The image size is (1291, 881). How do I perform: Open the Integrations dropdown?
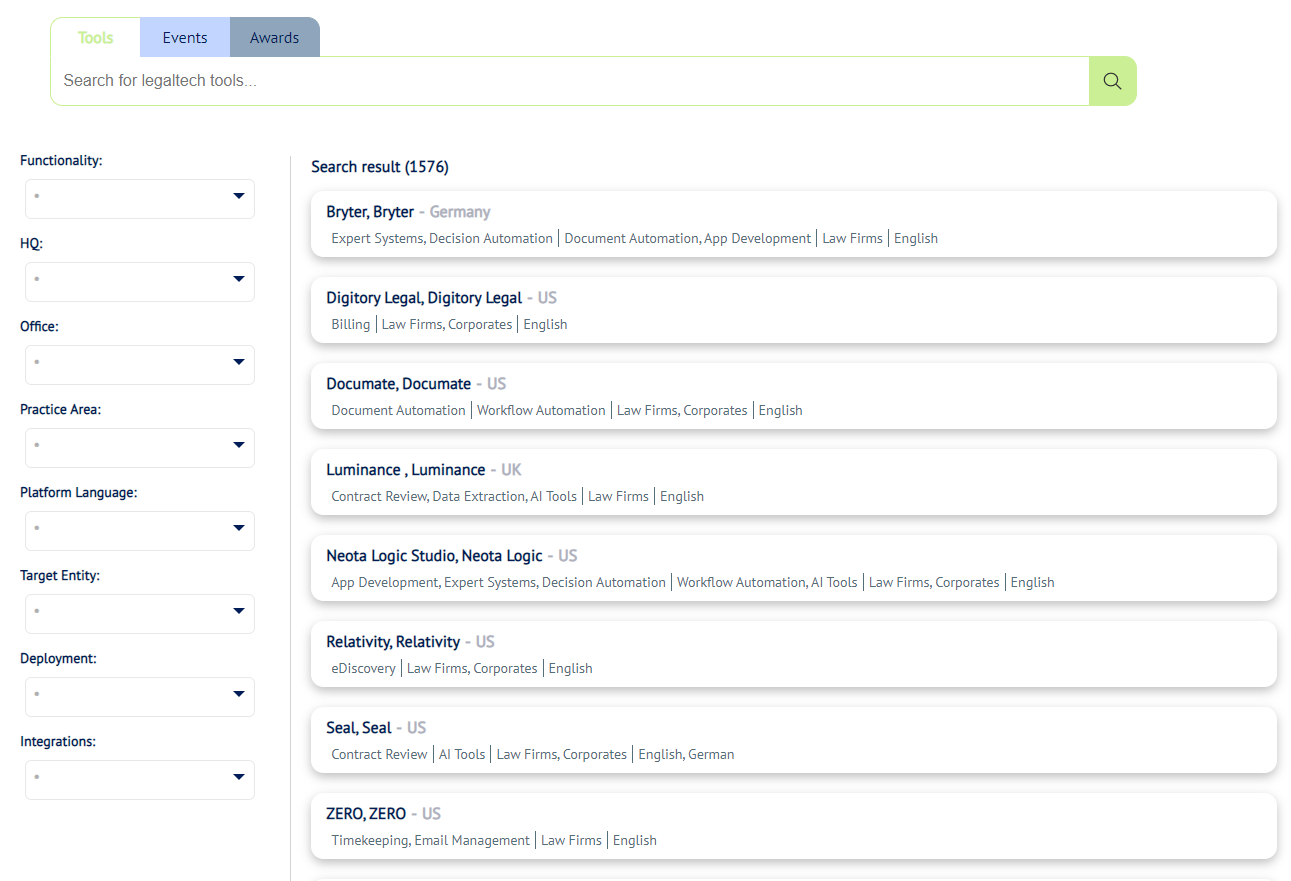pyautogui.click(x=140, y=780)
